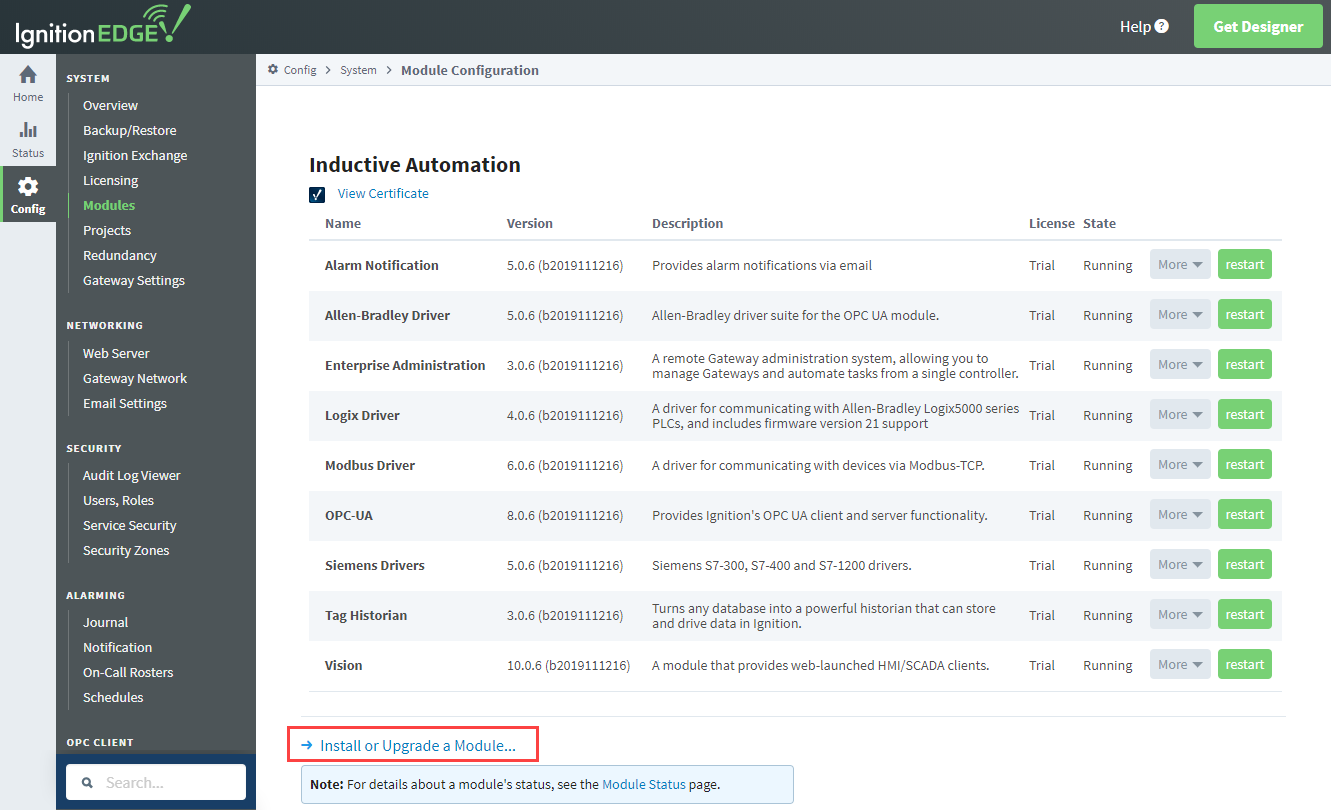The height and width of the screenshot is (810, 1331).
Task: Open Service Security menu item
Action: tap(130, 526)
